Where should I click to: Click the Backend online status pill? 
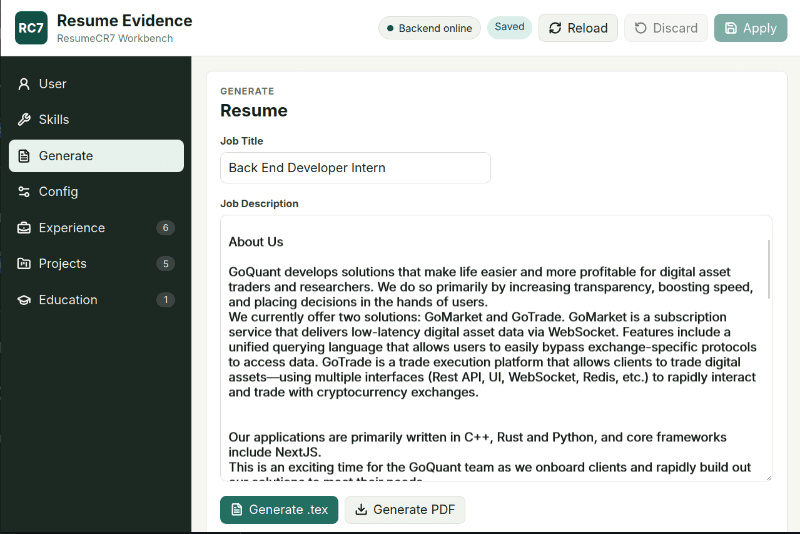click(430, 28)
